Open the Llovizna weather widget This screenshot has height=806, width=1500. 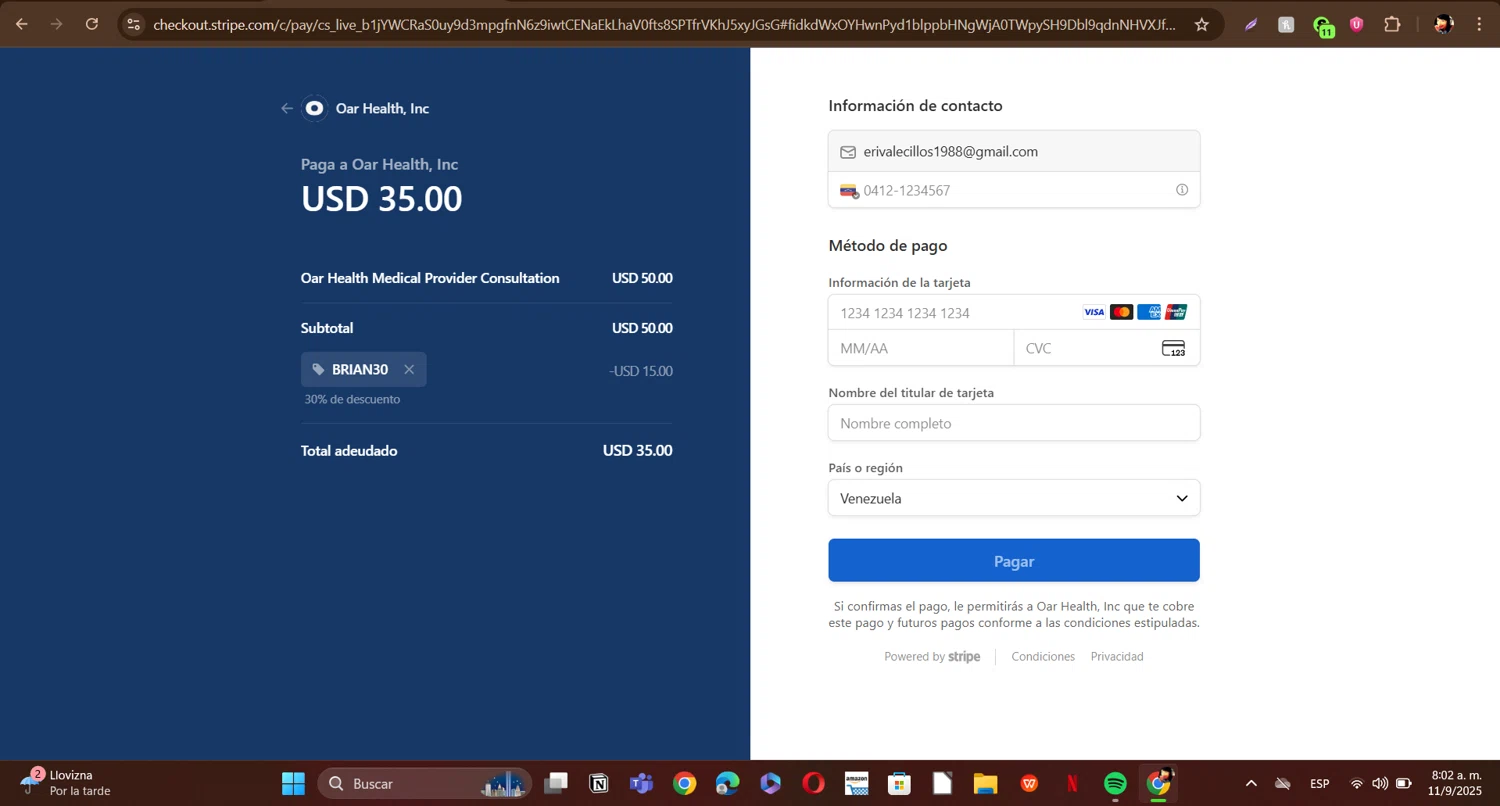click(66, 782)
